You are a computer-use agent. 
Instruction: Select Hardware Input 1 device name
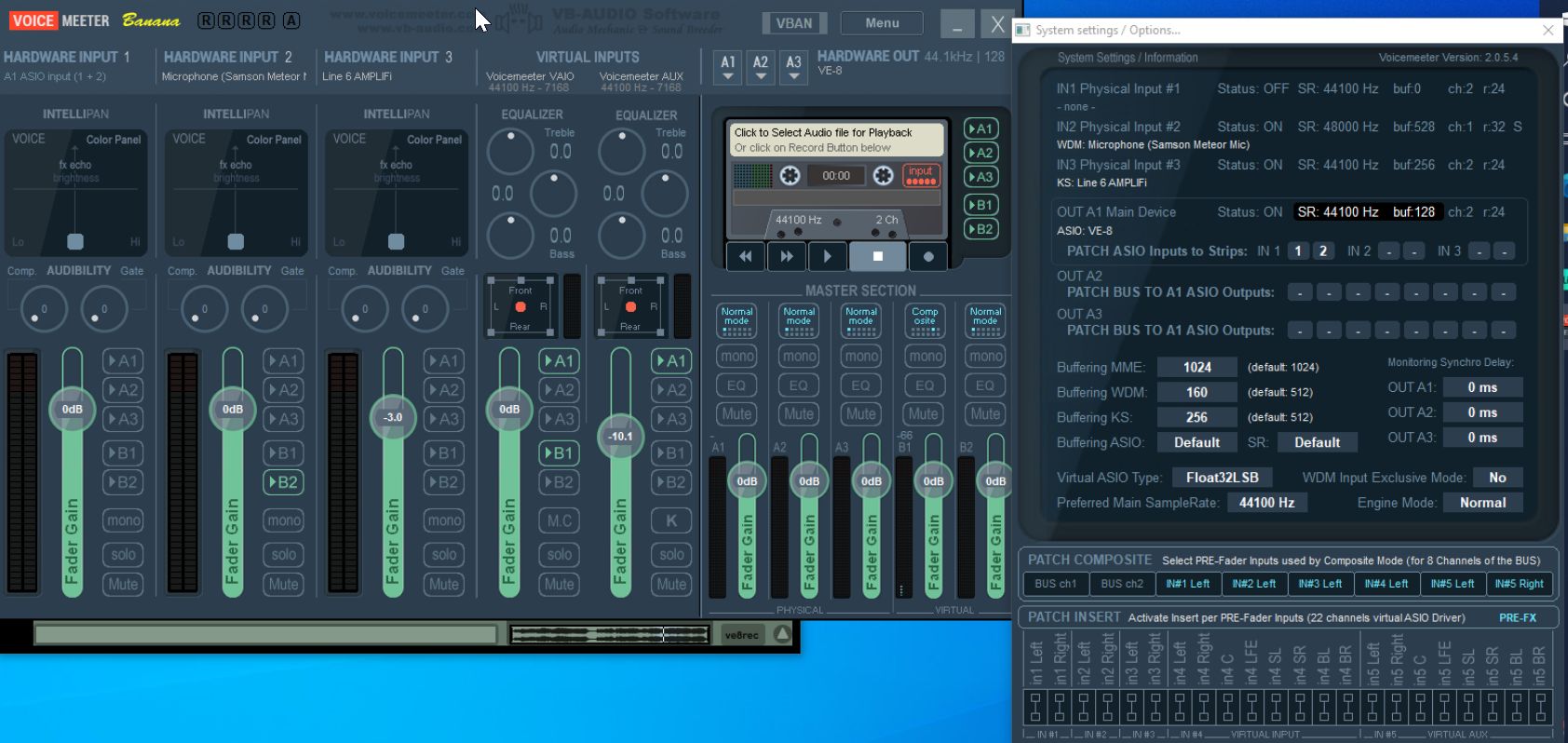pyautogui.click(x=55, y=76)
